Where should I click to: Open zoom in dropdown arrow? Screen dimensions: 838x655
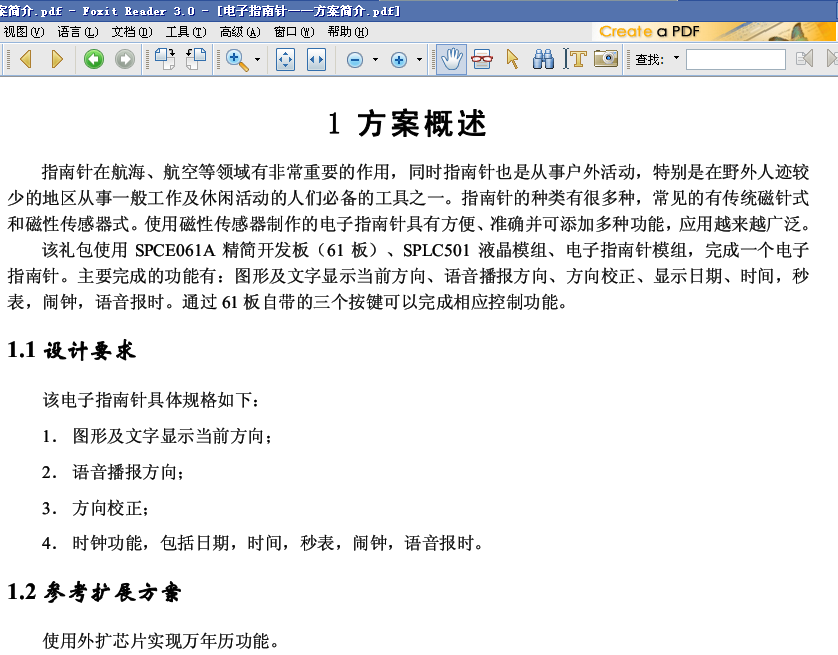click(420, 59)
